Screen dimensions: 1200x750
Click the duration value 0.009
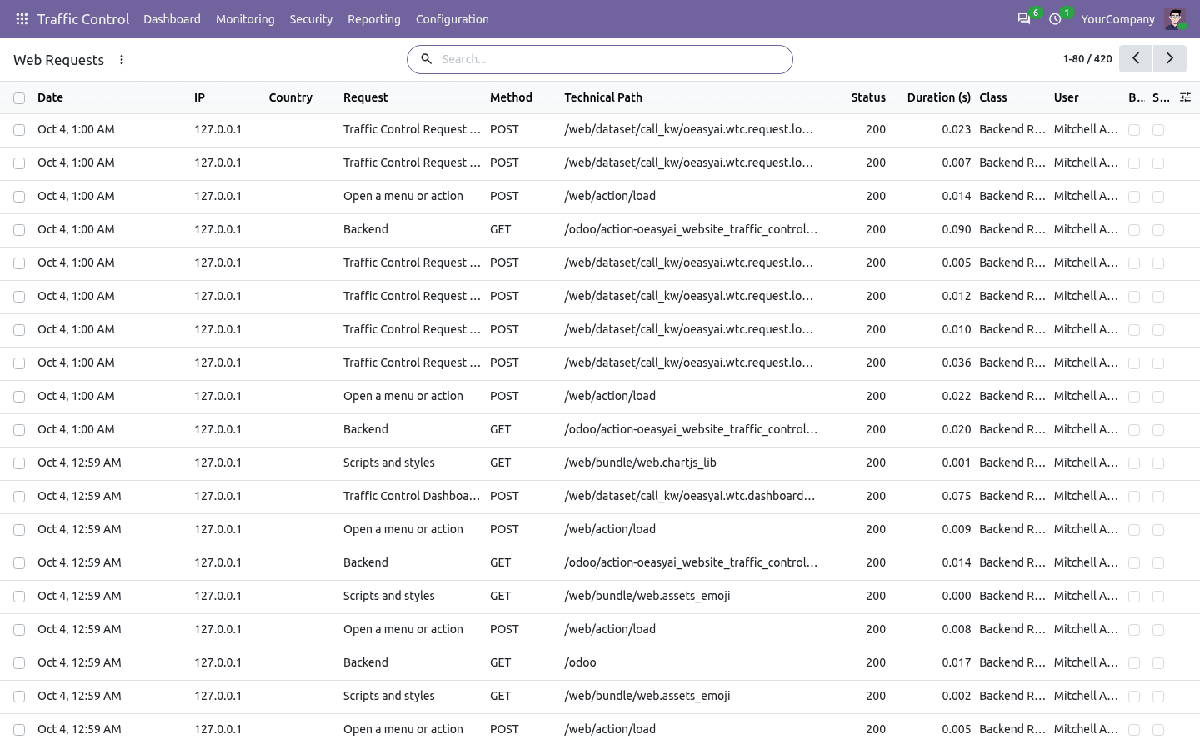(956, 529)
